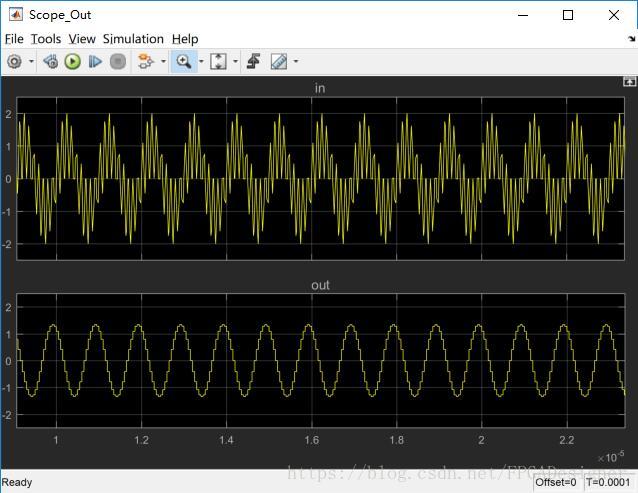Click the x-axis tick label 1.2
Viewport: 638px width, 493px height.
click(142, 440)
